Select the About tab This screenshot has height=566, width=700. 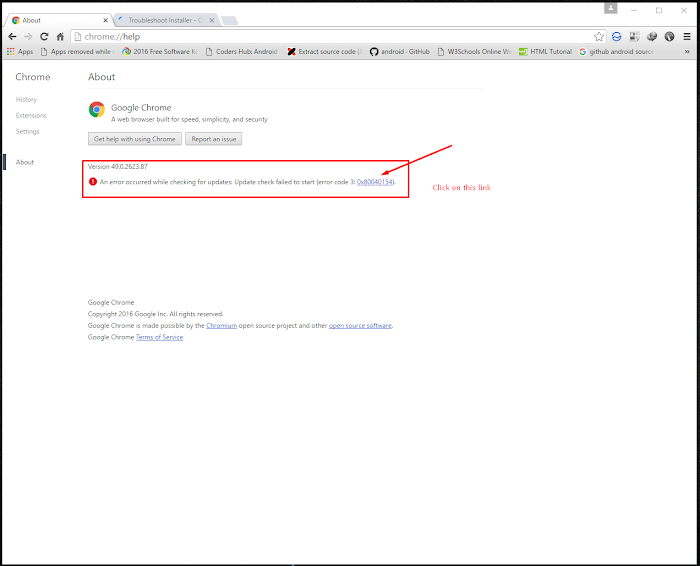(x=59, y=20)
